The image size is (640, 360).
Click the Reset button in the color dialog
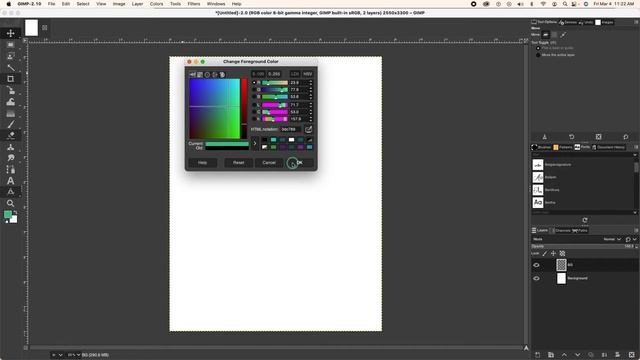point(238,162)
